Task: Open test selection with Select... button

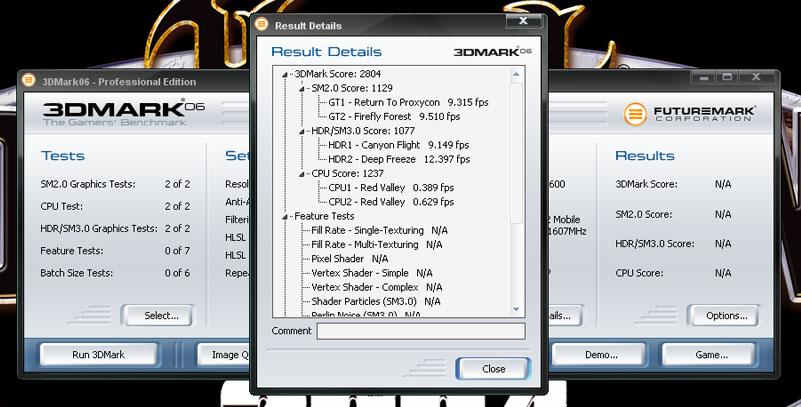Action: click(x=157, y=316)
